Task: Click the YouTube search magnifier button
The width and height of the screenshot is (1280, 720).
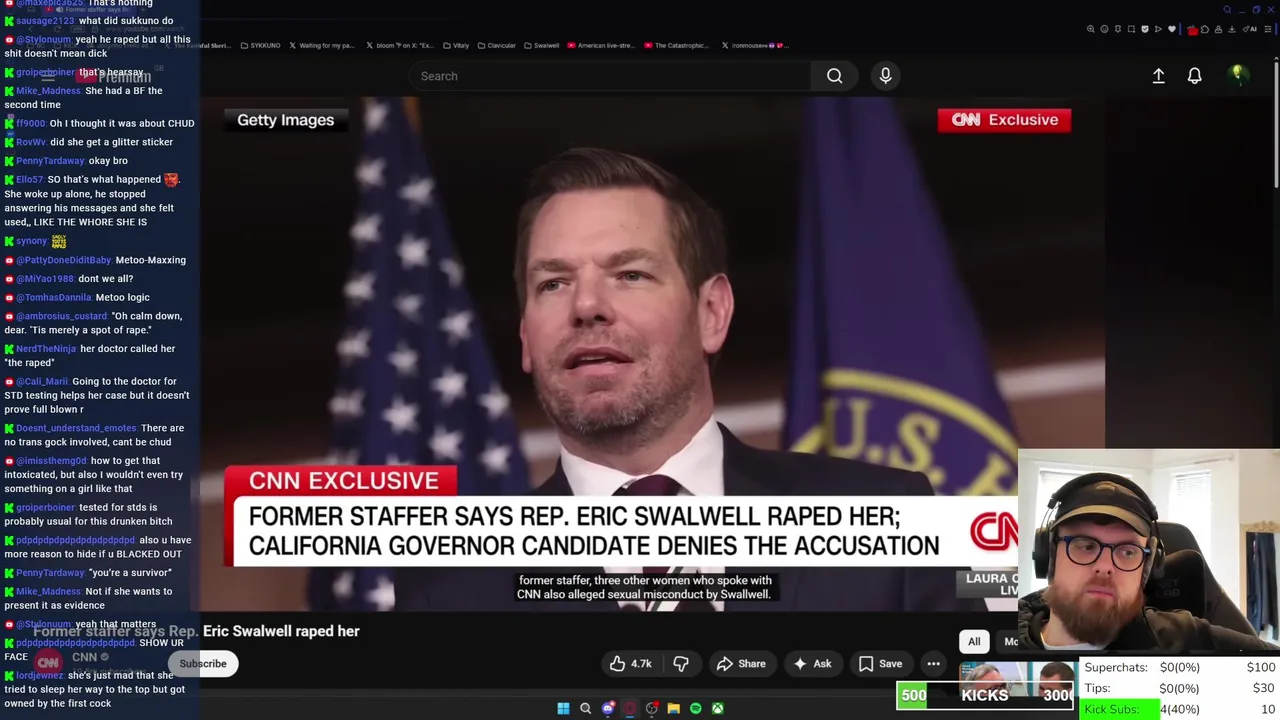Action: point(834,76)
